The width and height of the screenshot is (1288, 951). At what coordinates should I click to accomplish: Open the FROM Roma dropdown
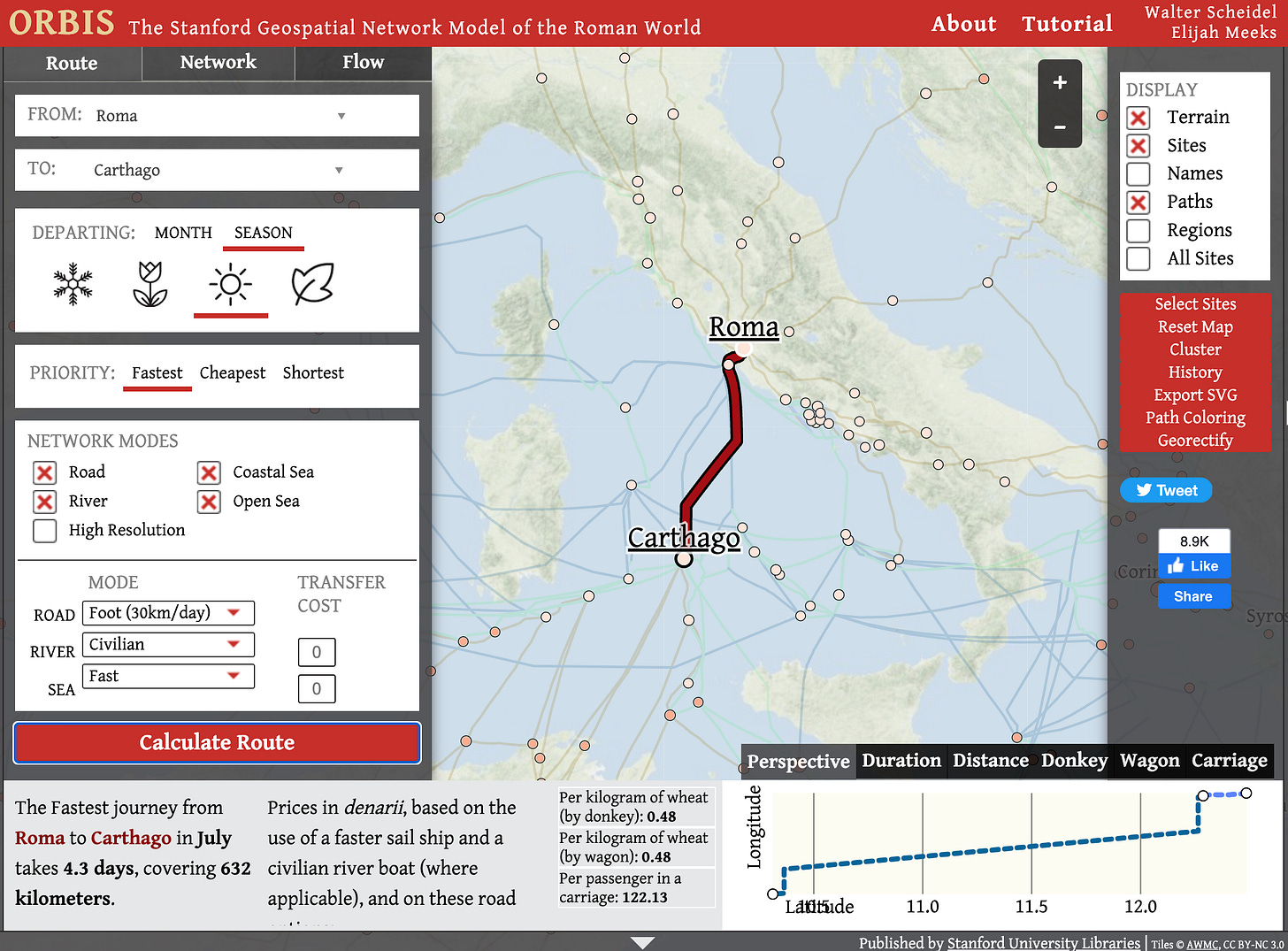point(217,116)
